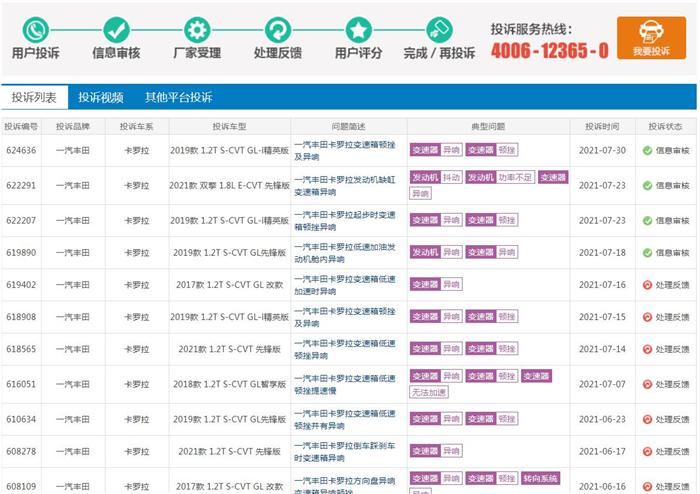This screenshot has width=700, height=494.
Task: Open complaint 618565 description link
Action: click(x=345, y=349)
